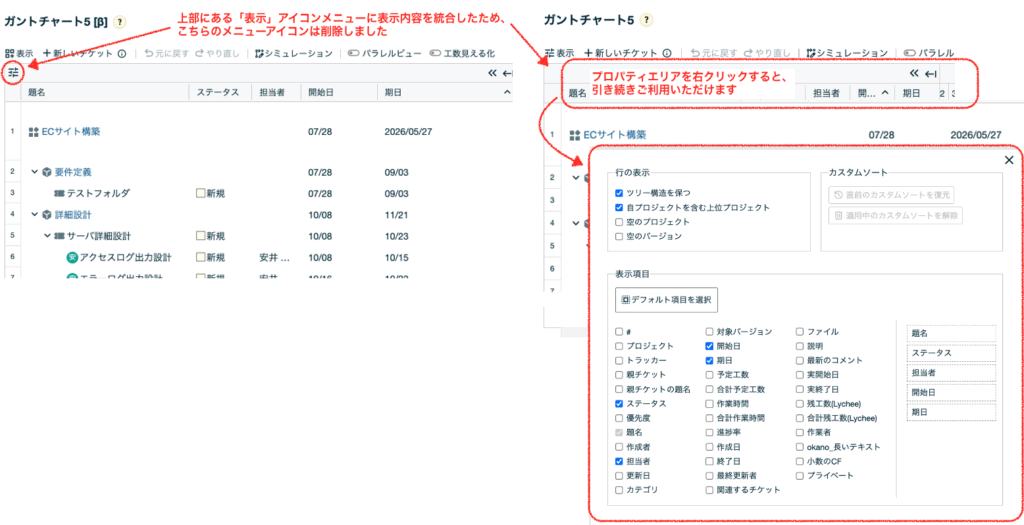Screen dimensions: 1024x525
Task: Click the project icon before ECサイト構築 in [β] chart
Action: pos(34,132)
